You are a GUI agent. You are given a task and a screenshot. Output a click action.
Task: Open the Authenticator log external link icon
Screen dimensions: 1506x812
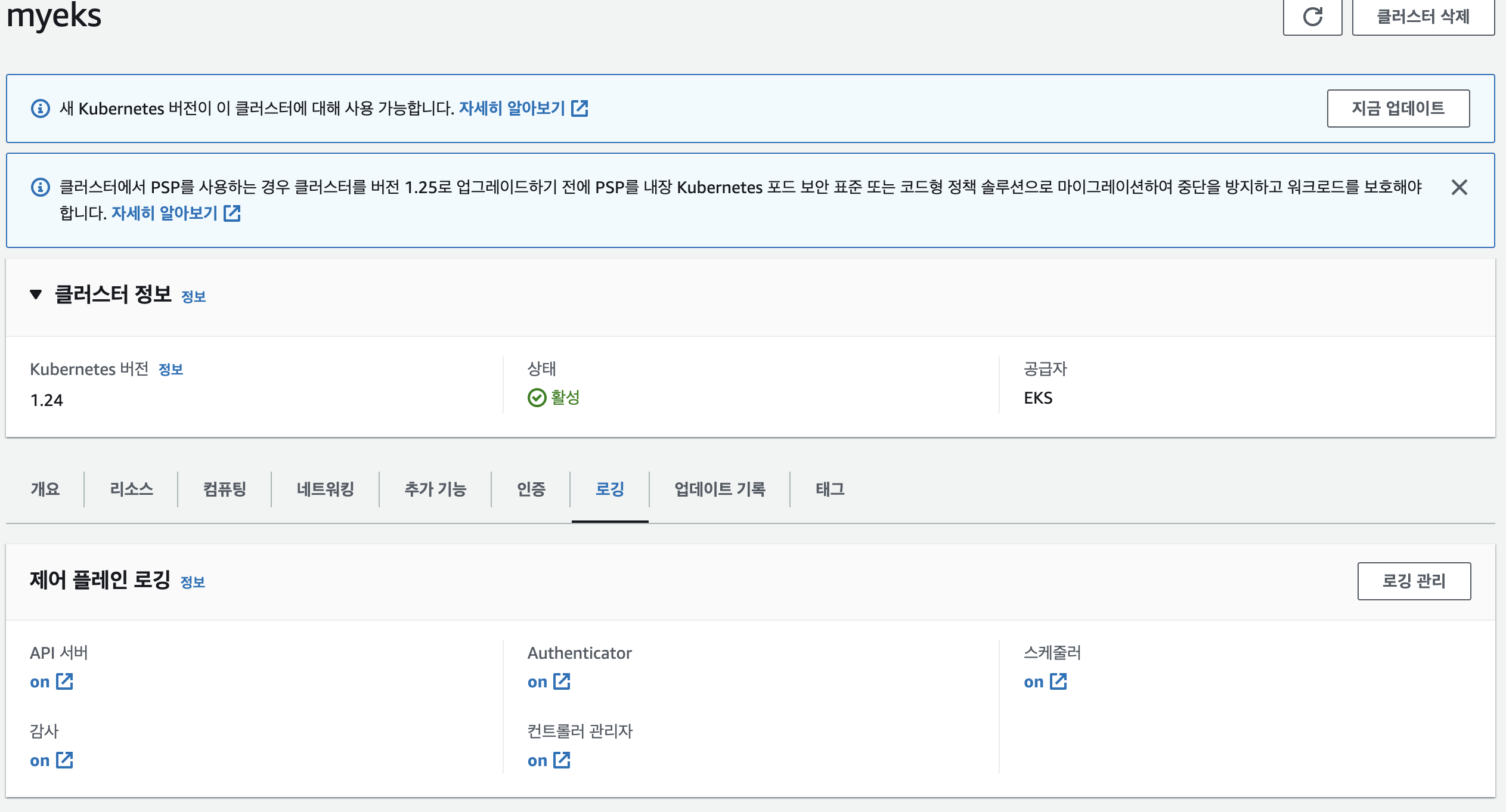tap(562, 681)
